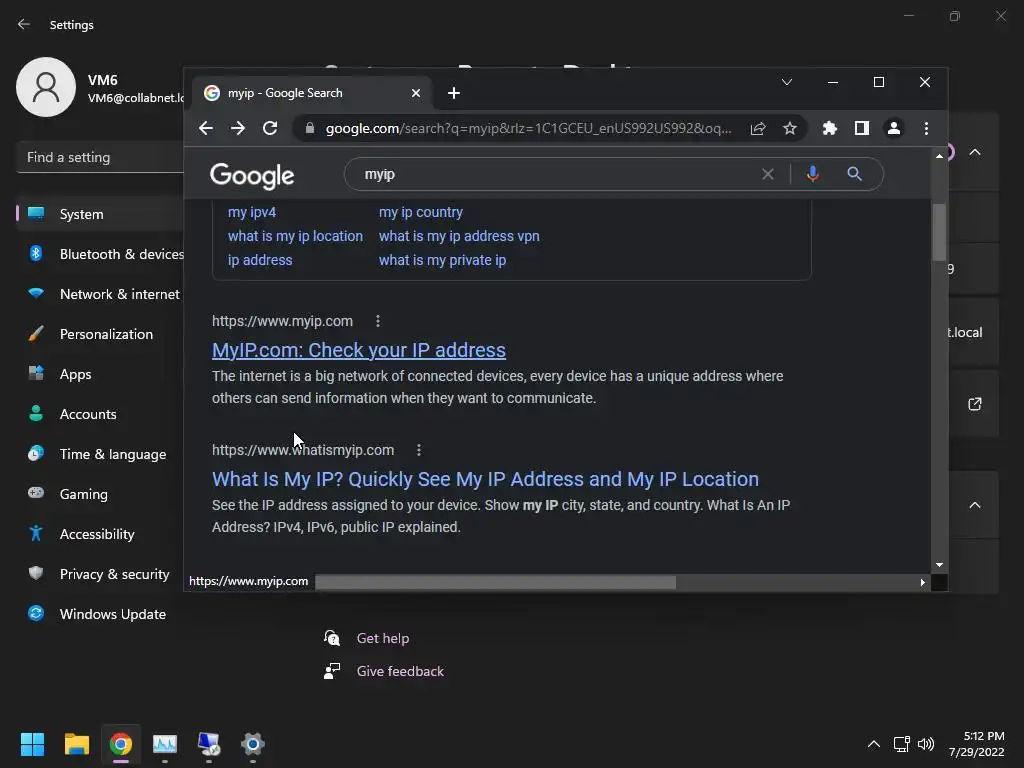1024x768 pixels.
Task: Collapse the upper Settings section chevron
Action: [x=974, y=152]
